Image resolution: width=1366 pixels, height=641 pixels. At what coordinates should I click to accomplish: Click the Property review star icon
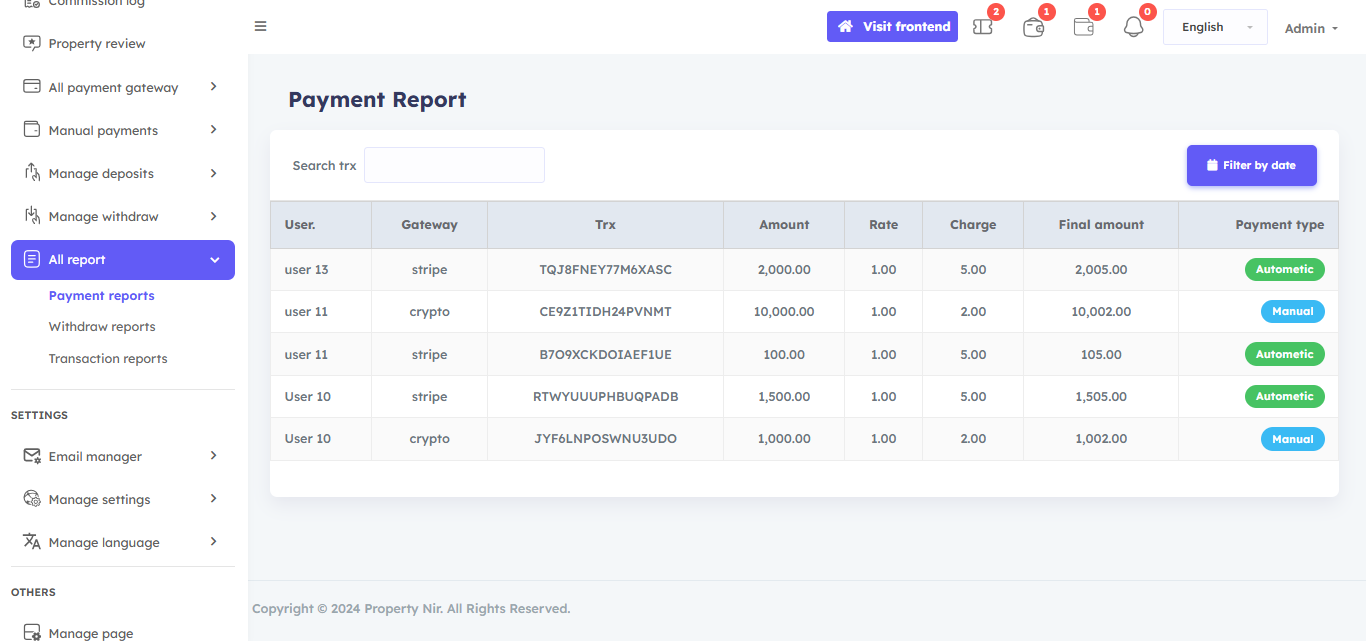(32, 43)
